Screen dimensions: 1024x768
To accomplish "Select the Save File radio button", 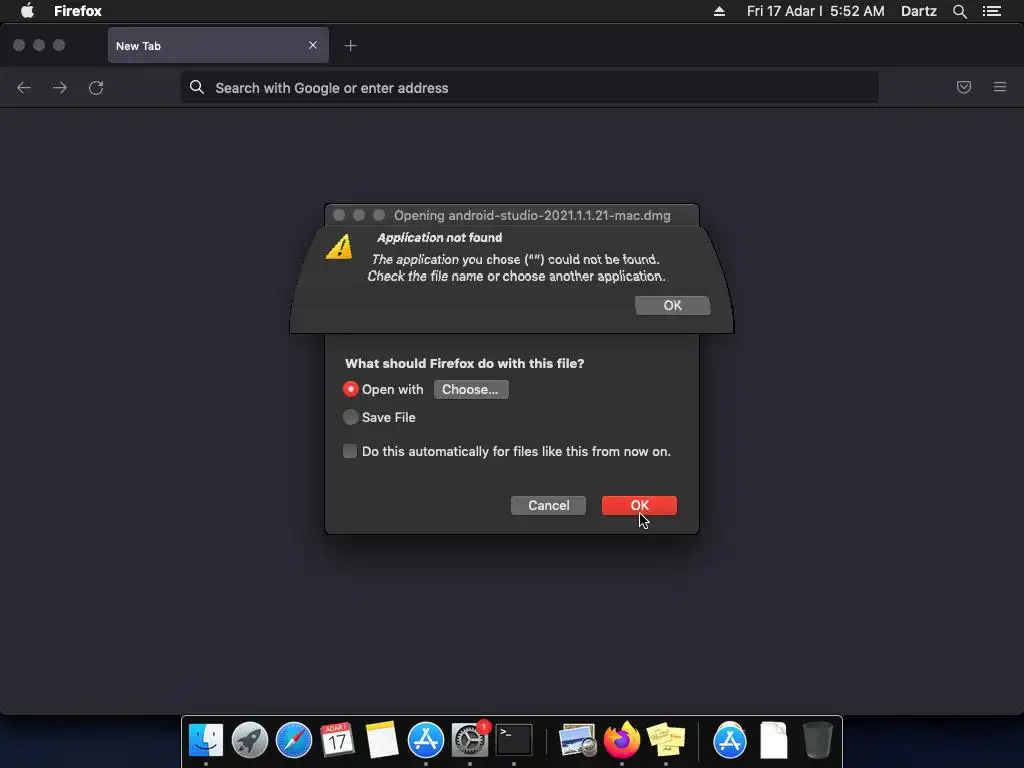I will click(x=351, y=417).
